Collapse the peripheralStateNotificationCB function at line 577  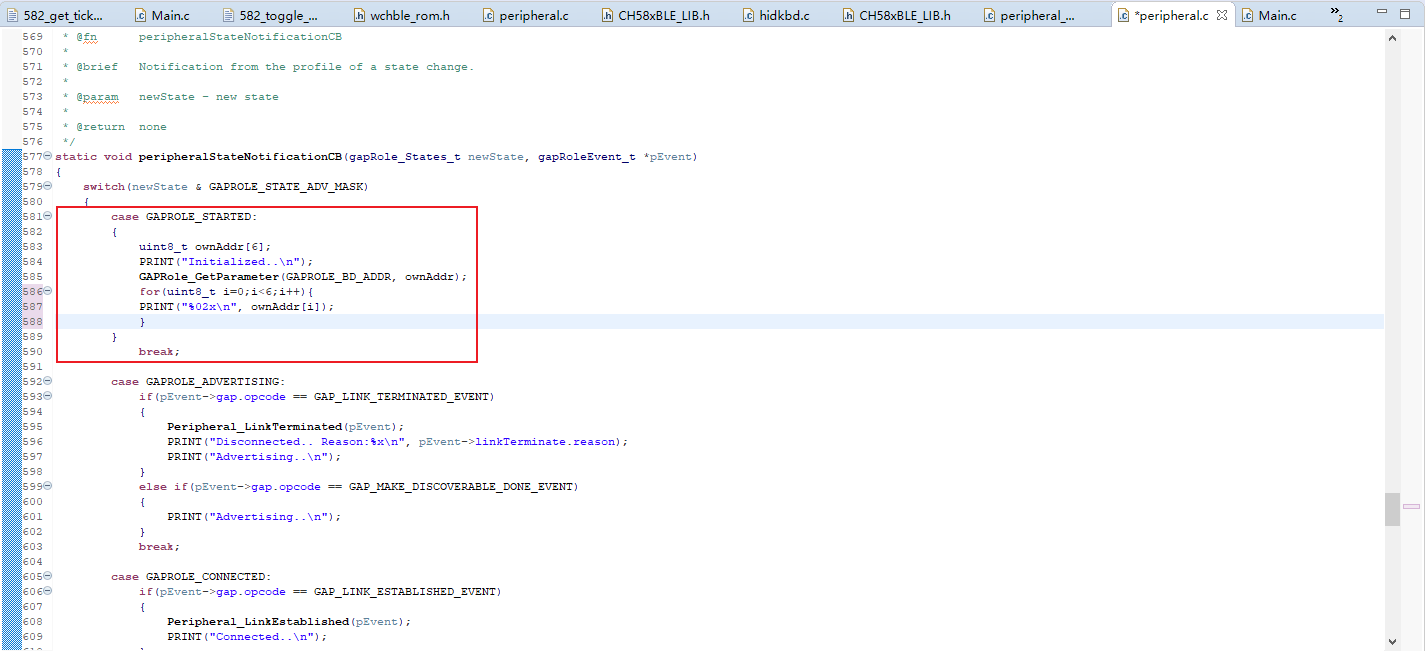coord(48,157)
